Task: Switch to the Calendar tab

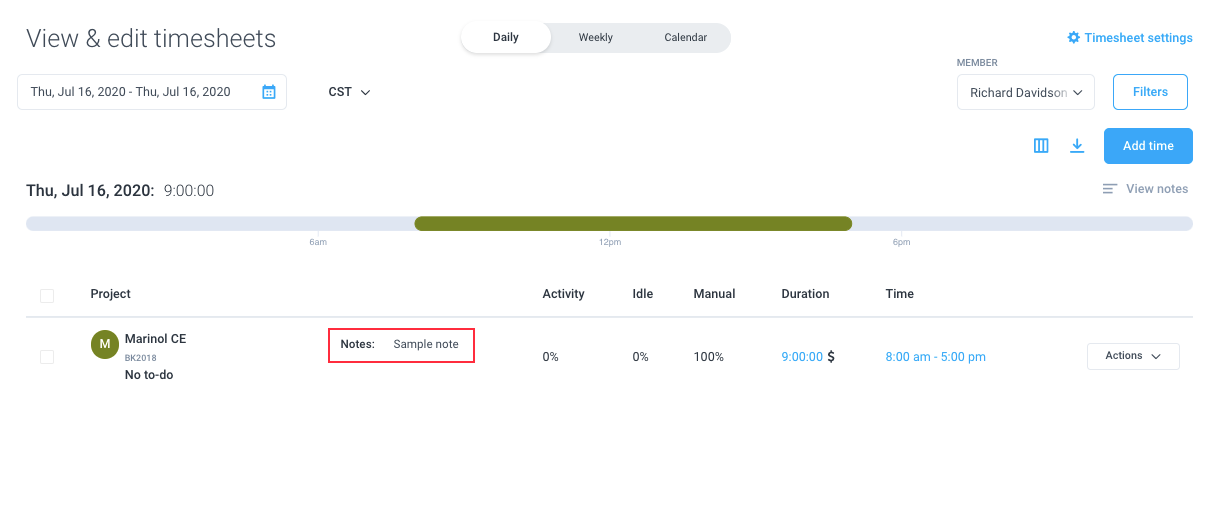Action: [x=686, y=38]
